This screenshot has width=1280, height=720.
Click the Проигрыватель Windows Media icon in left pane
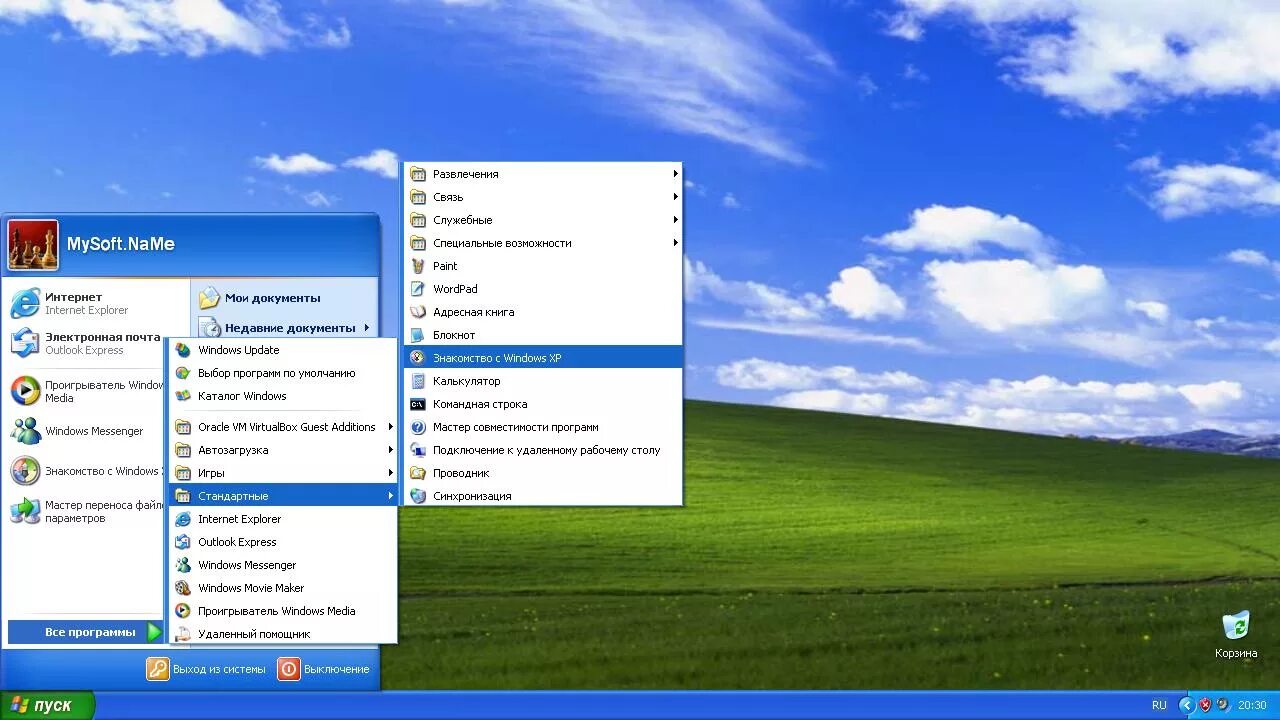[25, 391]
